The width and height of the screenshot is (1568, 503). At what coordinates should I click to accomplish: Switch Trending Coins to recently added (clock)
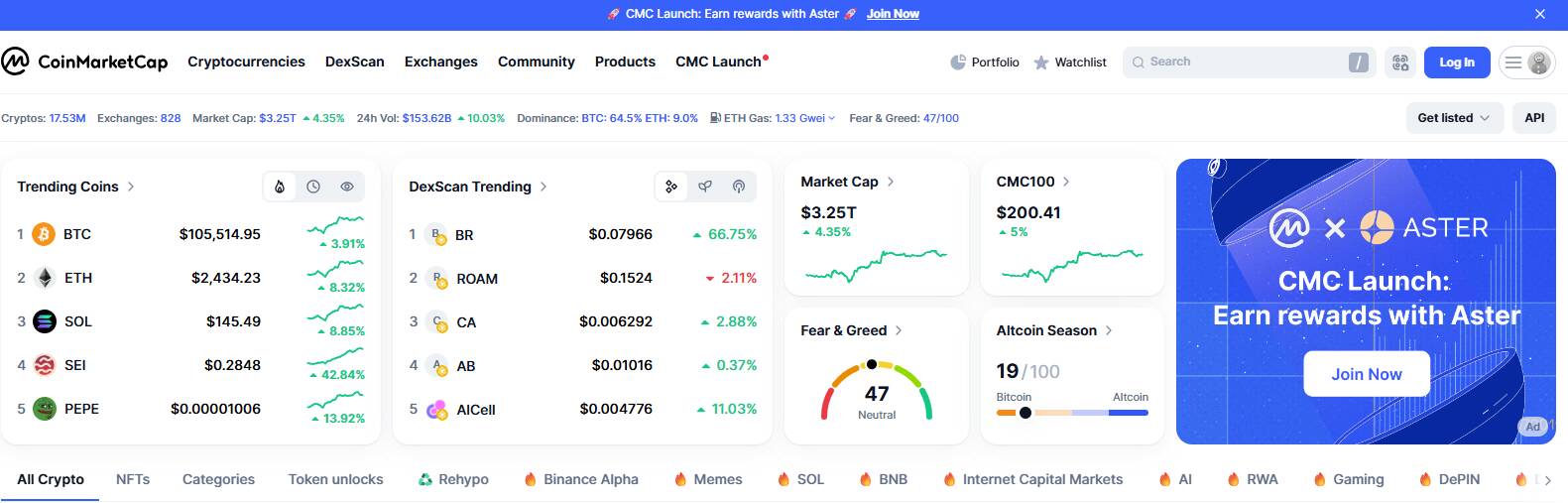pos(313,187)
